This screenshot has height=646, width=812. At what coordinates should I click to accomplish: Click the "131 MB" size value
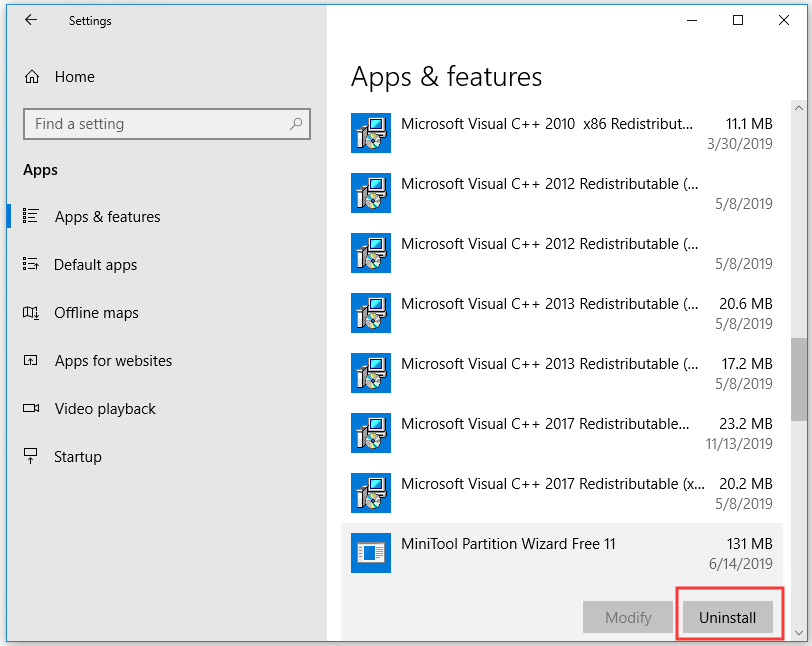click(750, 544)
